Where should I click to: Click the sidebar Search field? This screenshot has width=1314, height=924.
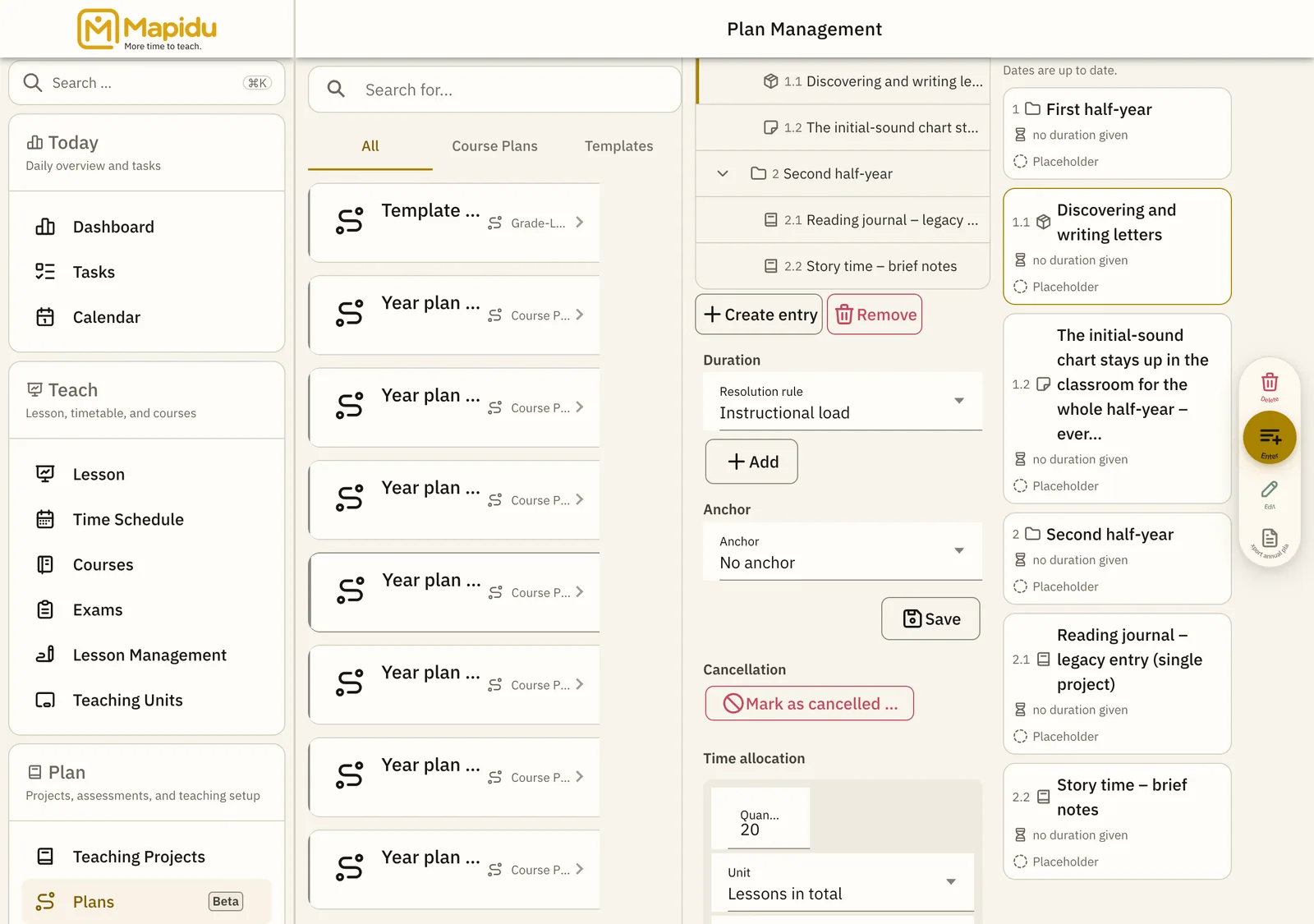[x=147, y=83]
